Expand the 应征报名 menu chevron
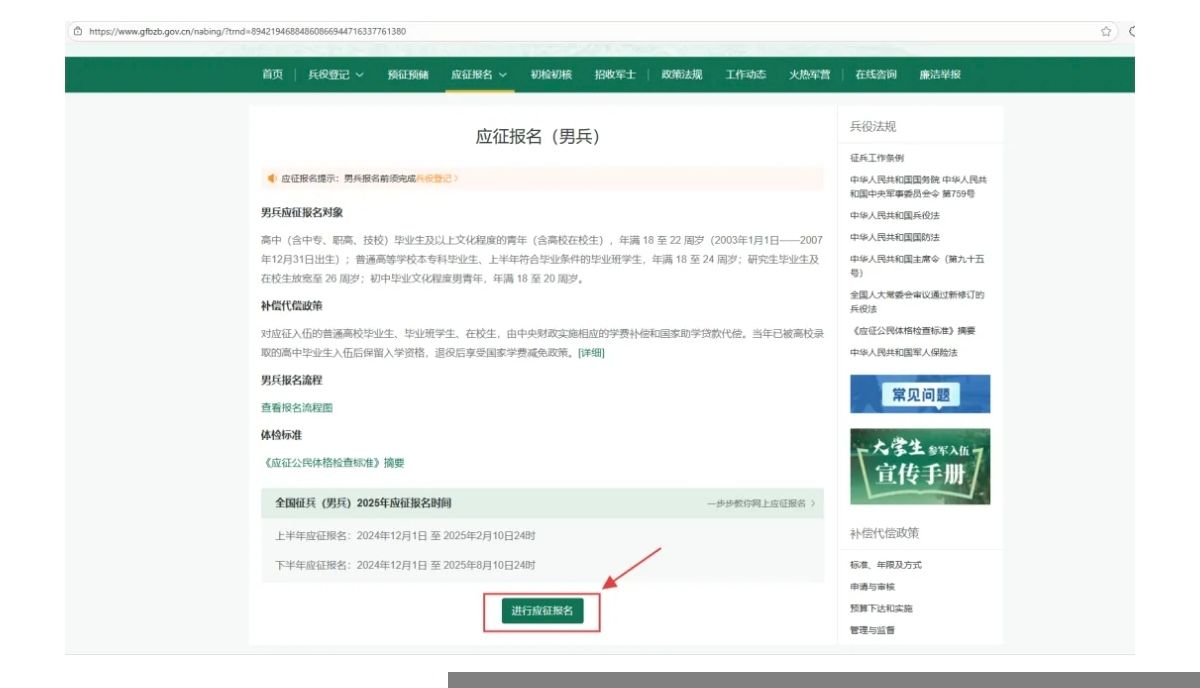This screenshot has height=688, width=1200. [503, 75]
